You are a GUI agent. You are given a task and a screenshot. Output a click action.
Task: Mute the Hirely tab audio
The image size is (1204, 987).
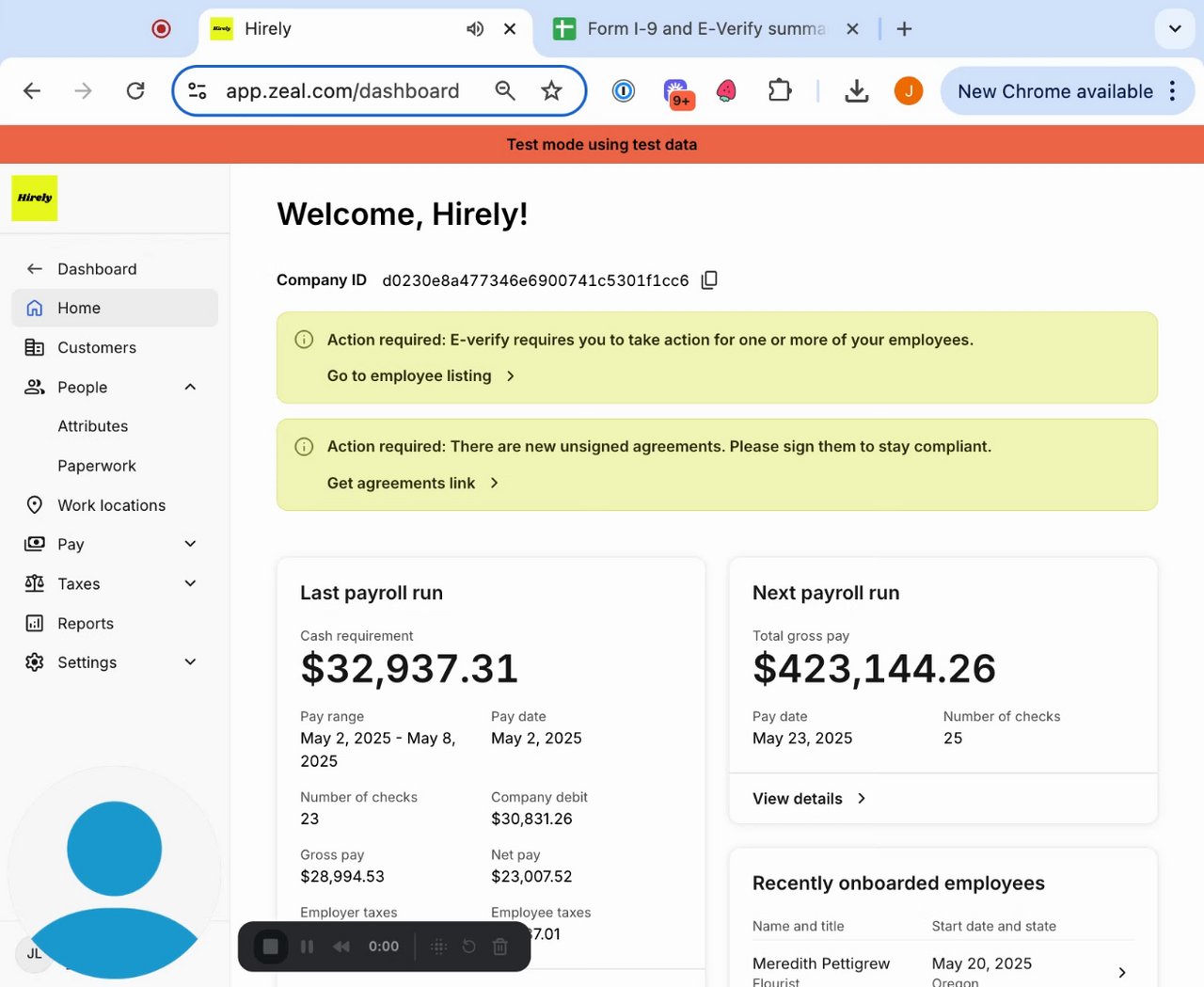point(475,29)
